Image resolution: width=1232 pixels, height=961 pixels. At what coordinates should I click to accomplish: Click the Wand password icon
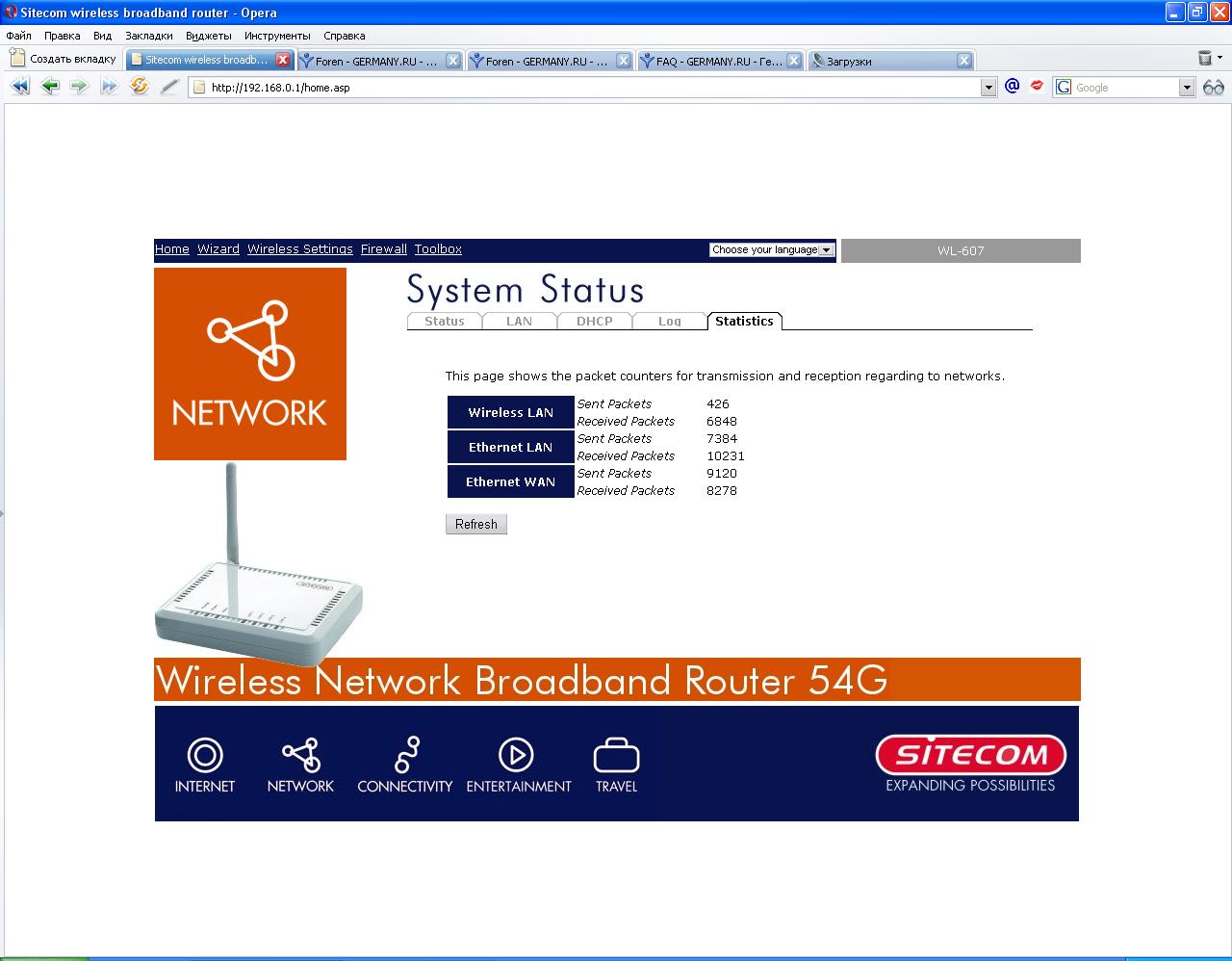pyautogui.click(x=169, y=87)
